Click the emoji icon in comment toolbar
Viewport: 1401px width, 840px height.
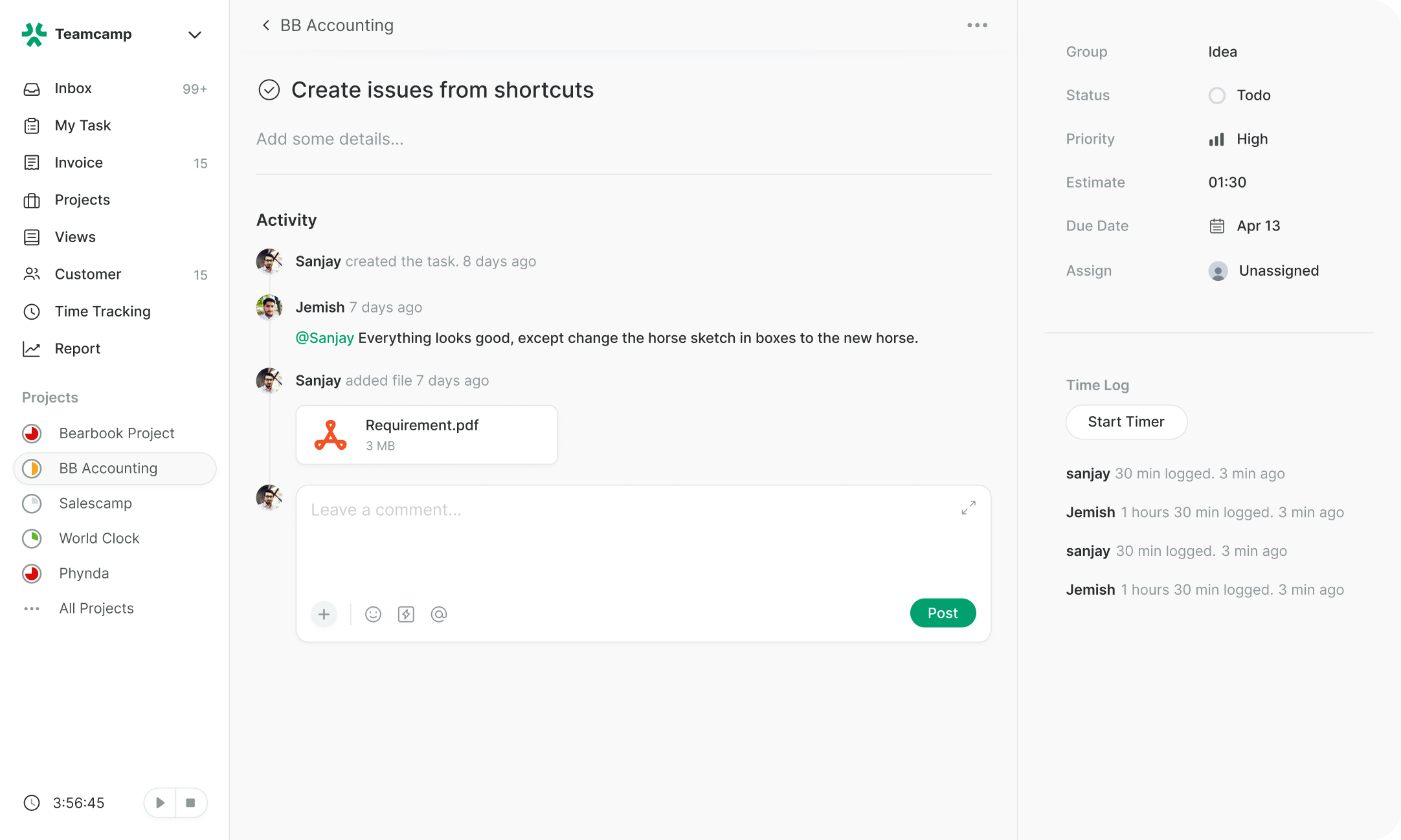[x=373, y=613]
